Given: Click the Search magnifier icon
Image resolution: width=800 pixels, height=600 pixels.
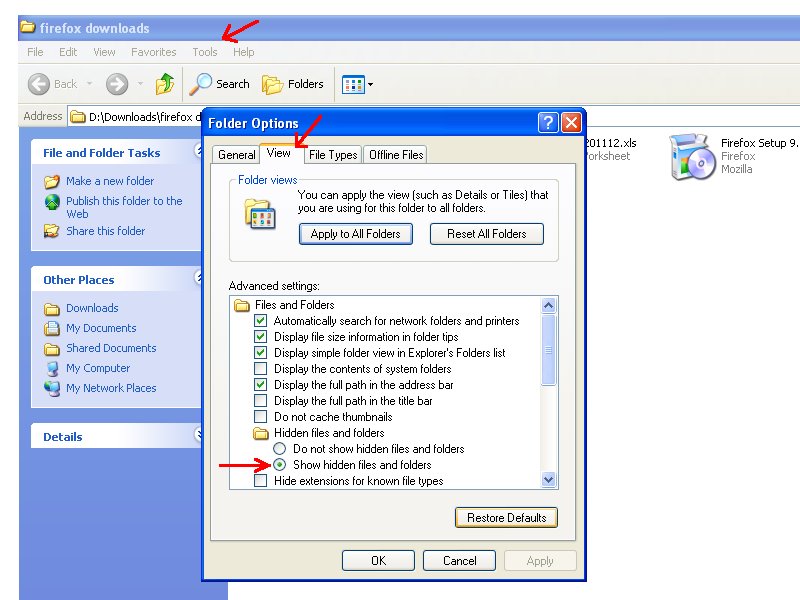Looking at the screenshot, I should (x=202, y=84).
